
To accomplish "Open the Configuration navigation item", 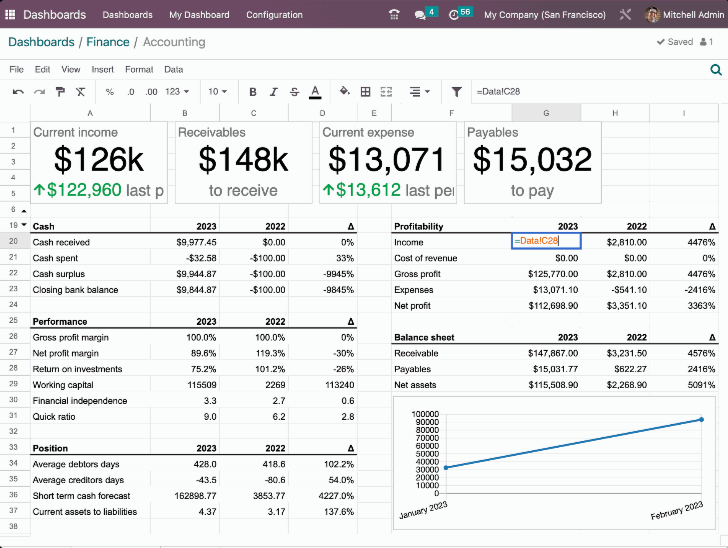I will coord(274,15).
